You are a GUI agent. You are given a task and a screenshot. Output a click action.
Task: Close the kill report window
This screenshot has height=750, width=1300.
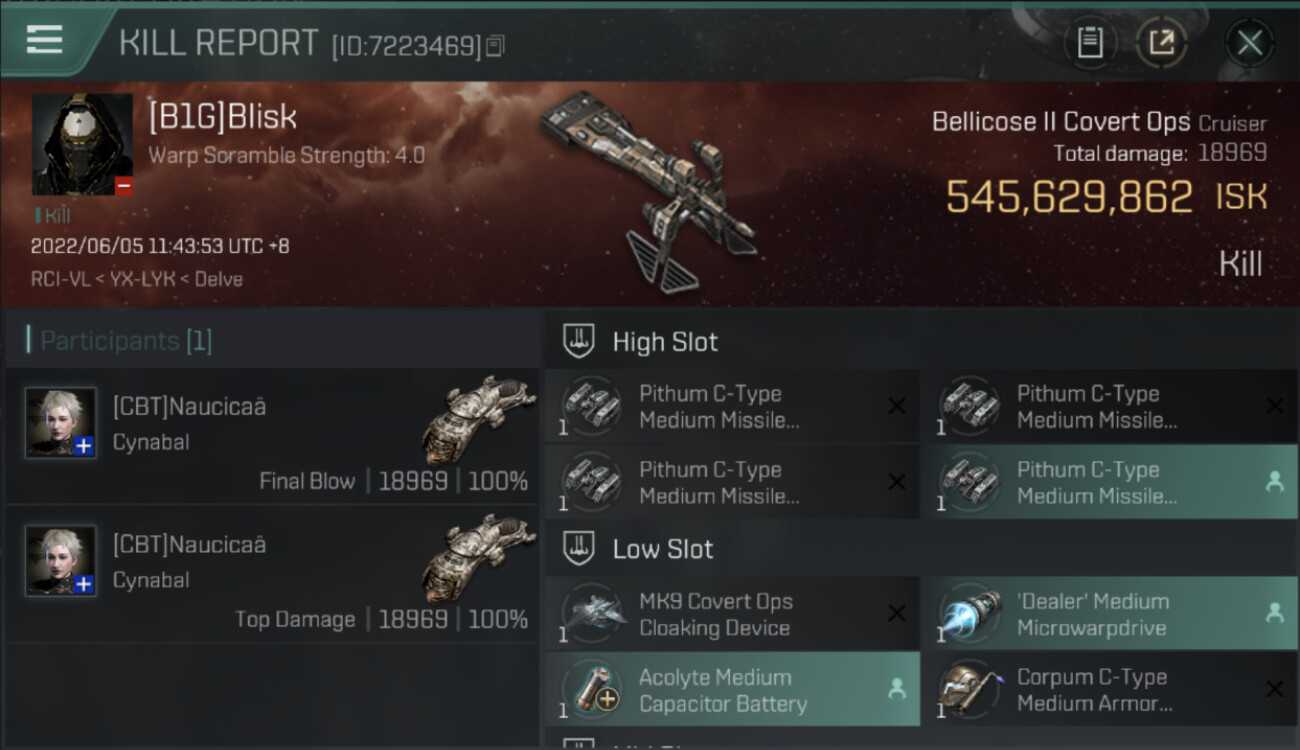(x=1249, y=42)
